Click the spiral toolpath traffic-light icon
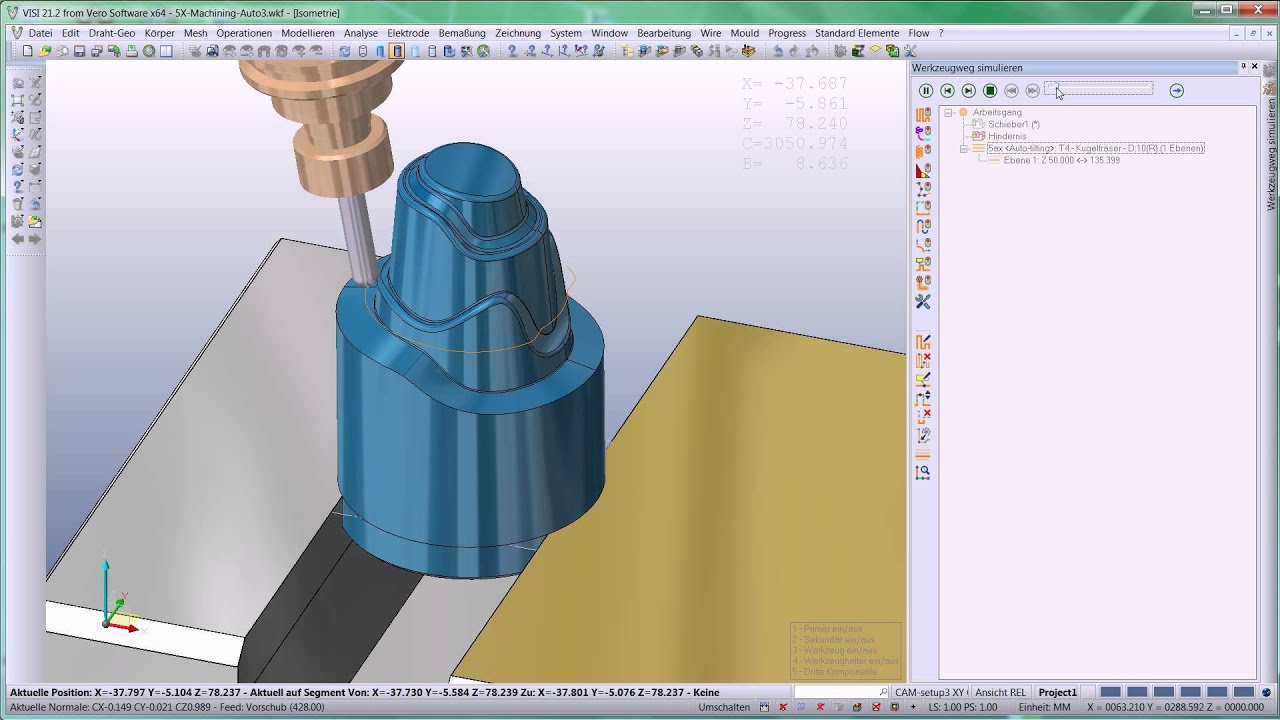Screen dimensions: 1280x720 (x=923, y=152)
